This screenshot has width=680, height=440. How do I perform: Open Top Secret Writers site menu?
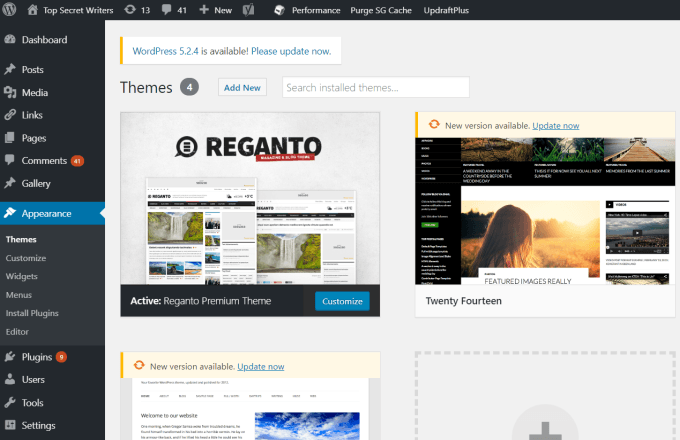tap(78, 10)
